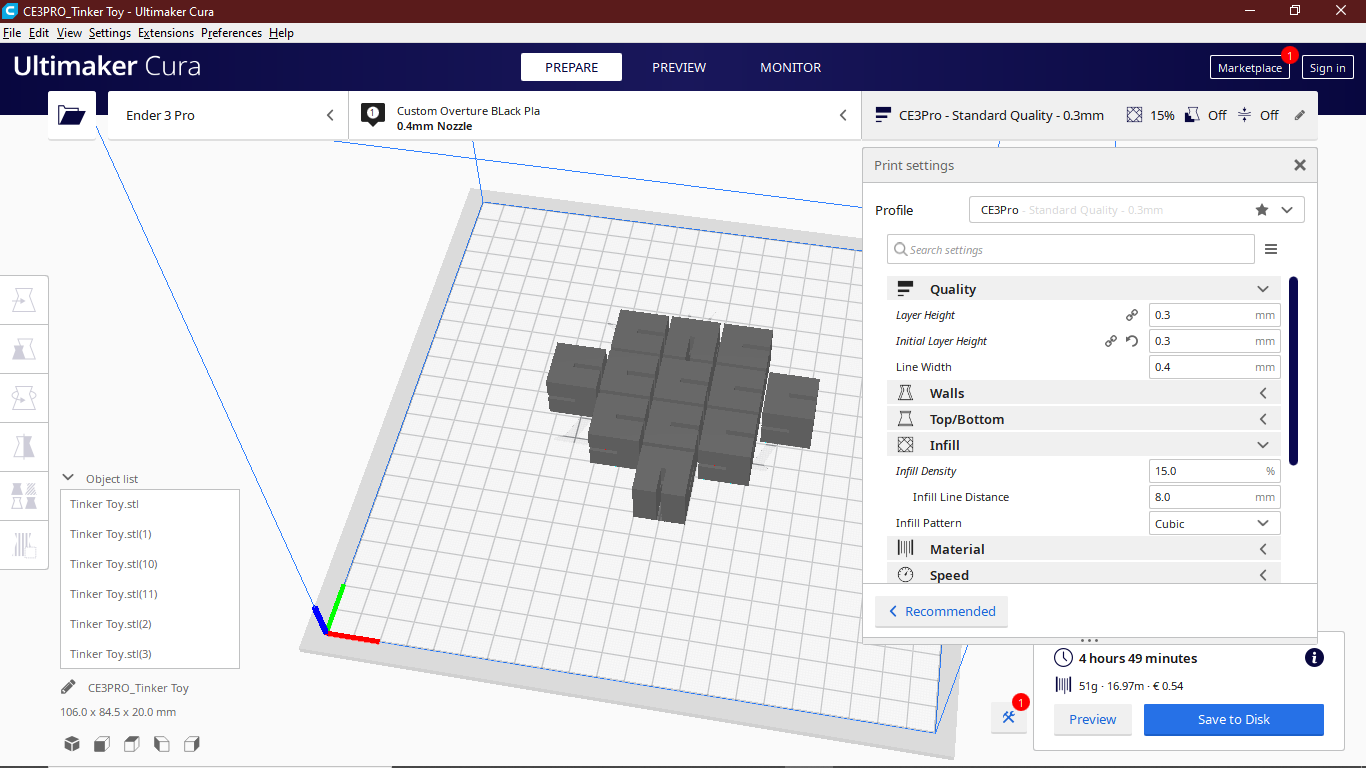Screen dimensions: 1366x768
Task: Open the Custom Overture Black Pla material selector
Action: click(x=605, y=115)
